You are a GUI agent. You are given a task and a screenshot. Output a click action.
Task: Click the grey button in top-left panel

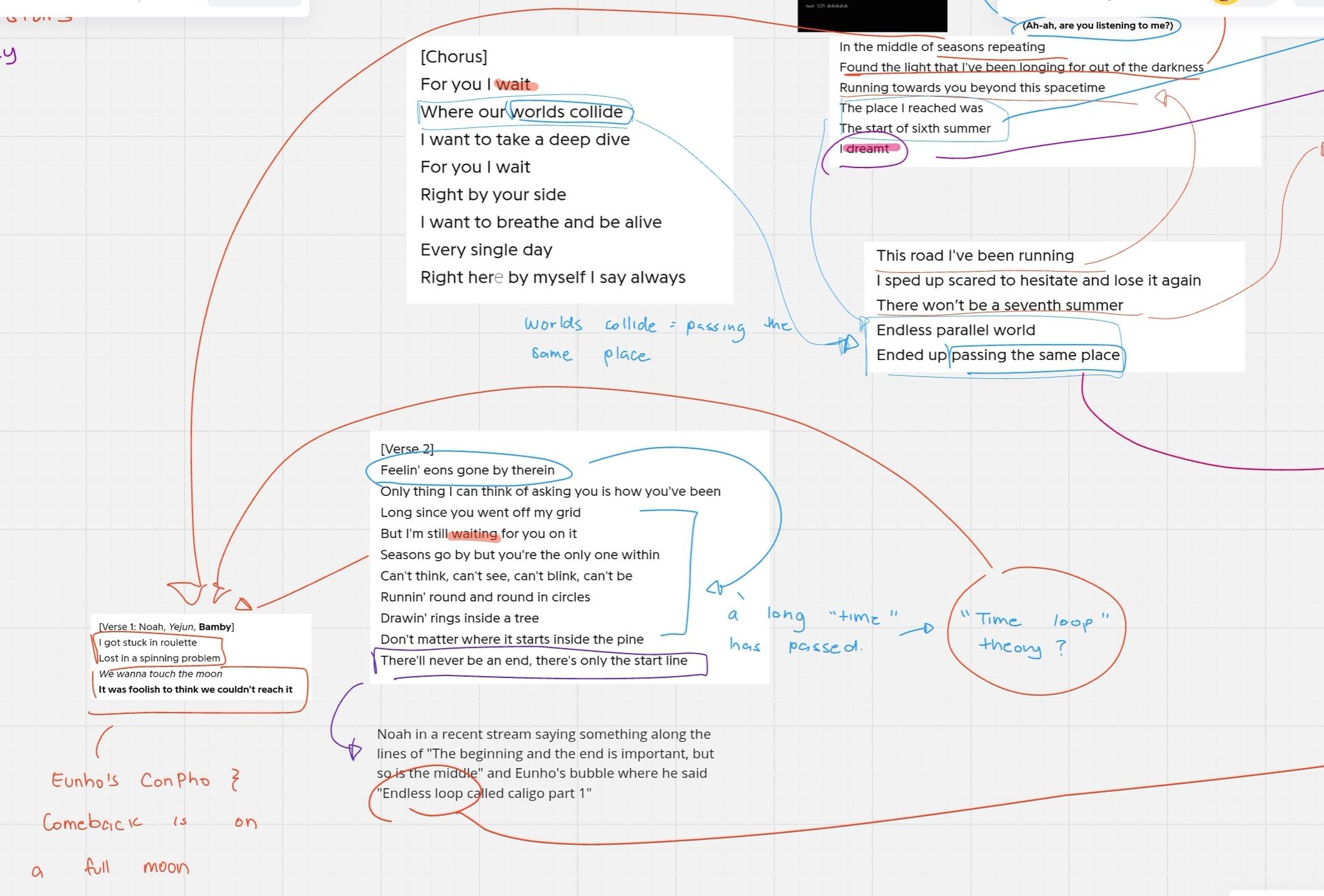pos(253,3)
